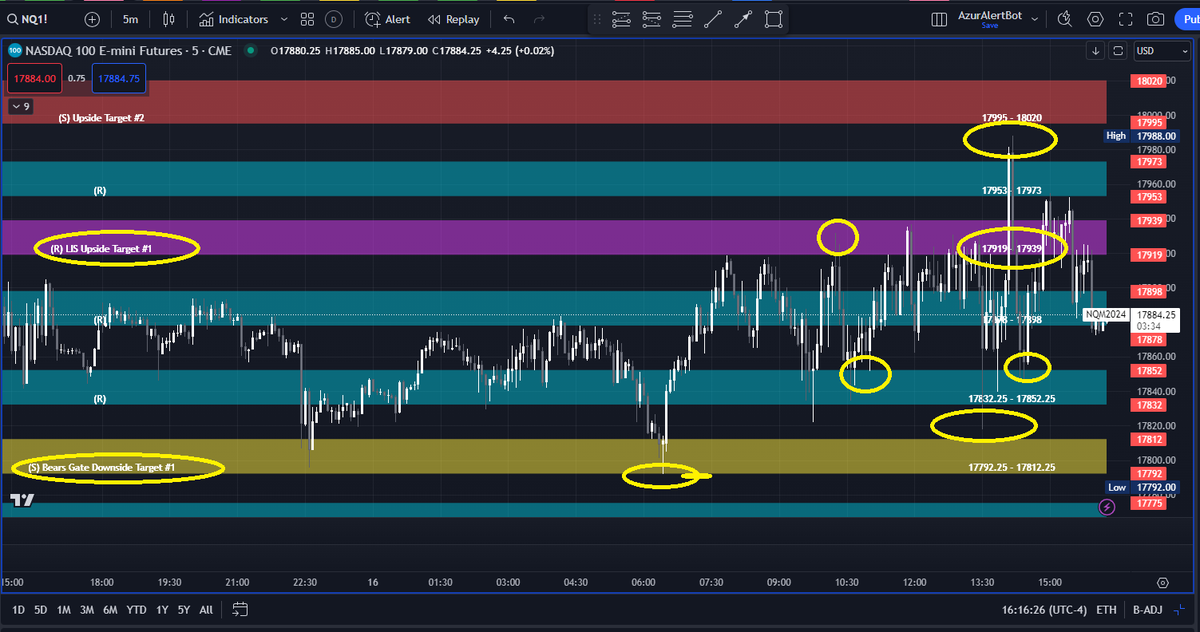Save the AzurAlertBot layout
The height and width of the screenshot is (632, 1200).
[990, 26]
